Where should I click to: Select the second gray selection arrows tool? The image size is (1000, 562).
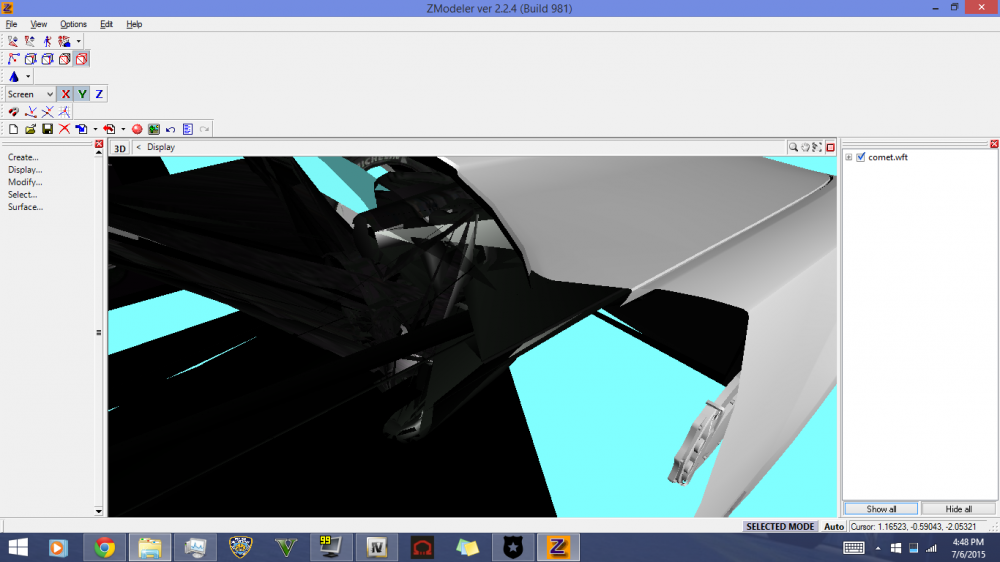[30, 41]
